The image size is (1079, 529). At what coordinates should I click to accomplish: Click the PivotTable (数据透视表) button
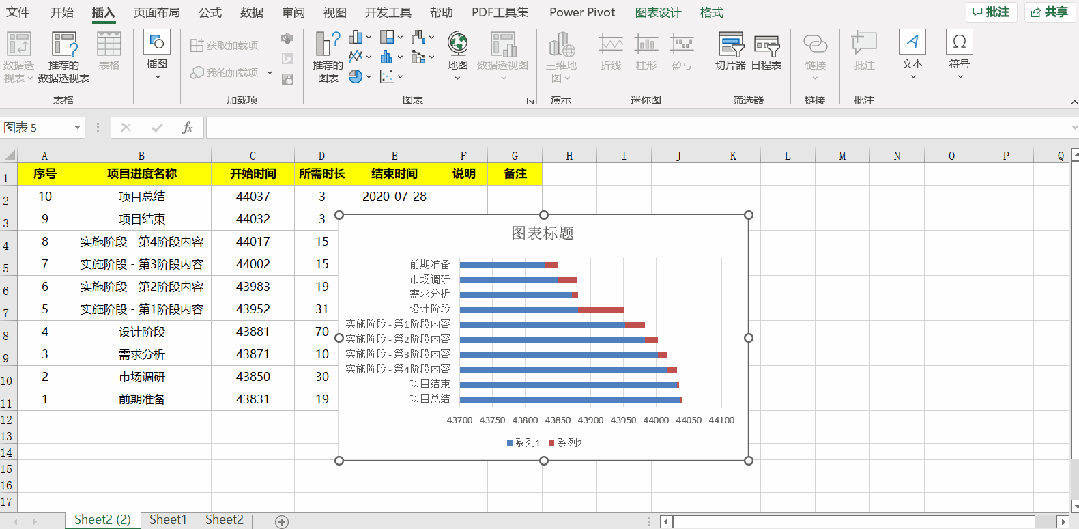coord(19,57)
